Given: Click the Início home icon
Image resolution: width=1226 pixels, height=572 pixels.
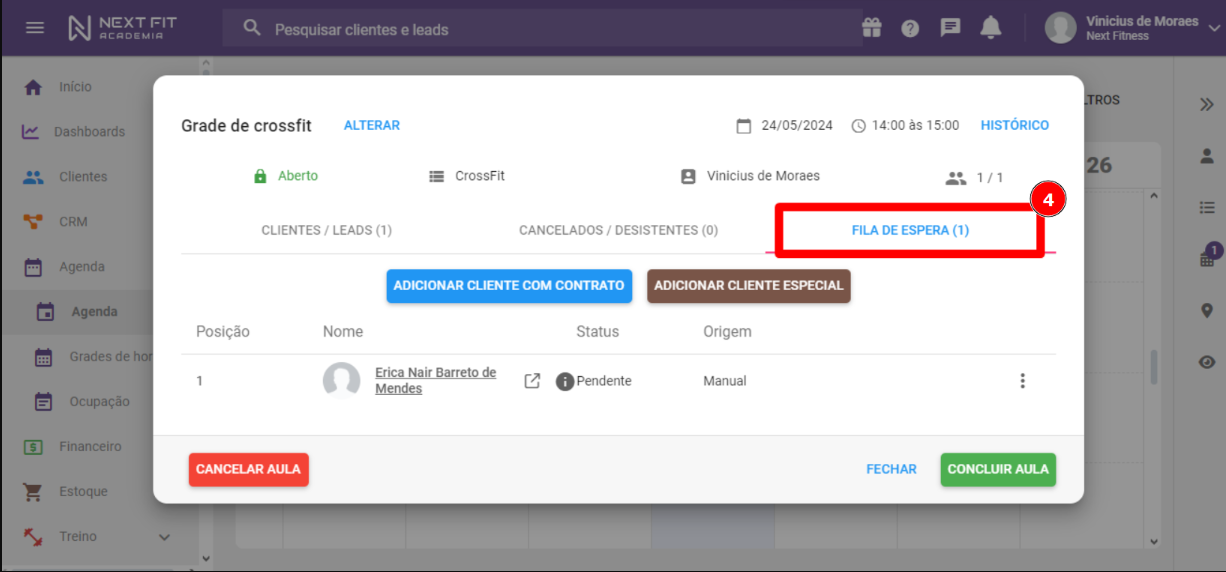Looking at the screenshot, I should [33, 87].
